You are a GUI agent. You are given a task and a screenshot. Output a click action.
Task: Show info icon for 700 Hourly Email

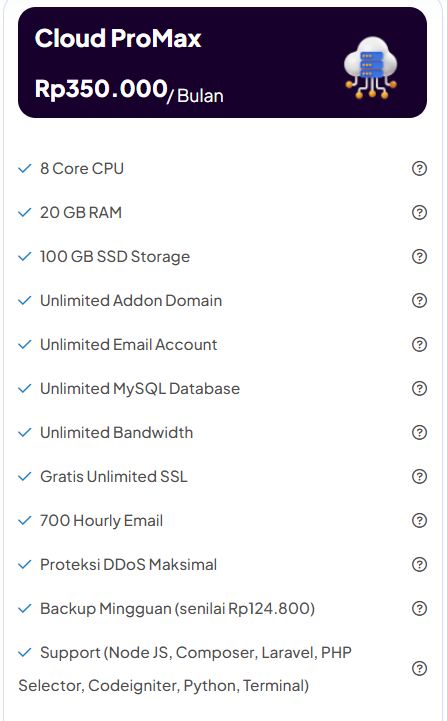pyautogui.click(x=419, y=521)
